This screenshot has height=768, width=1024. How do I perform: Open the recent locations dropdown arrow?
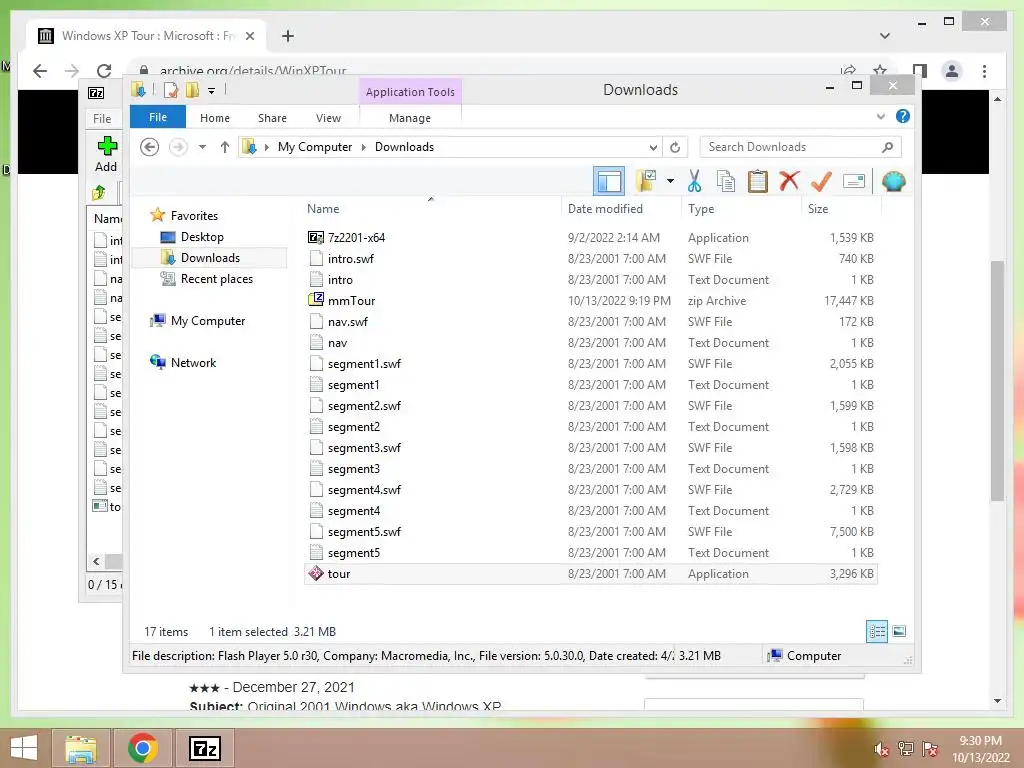202,147
